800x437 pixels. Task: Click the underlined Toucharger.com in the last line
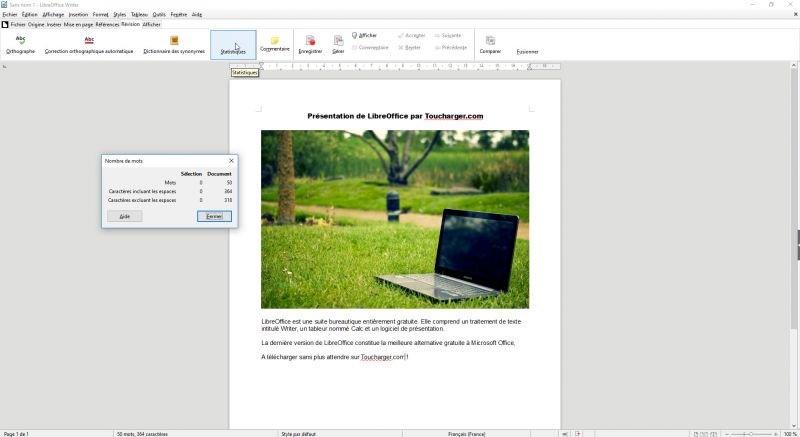[x=382, y=357]
